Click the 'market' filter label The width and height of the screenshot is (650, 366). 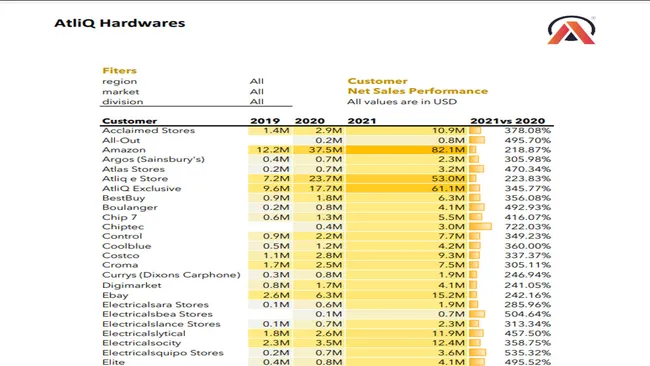coord(121,92)
